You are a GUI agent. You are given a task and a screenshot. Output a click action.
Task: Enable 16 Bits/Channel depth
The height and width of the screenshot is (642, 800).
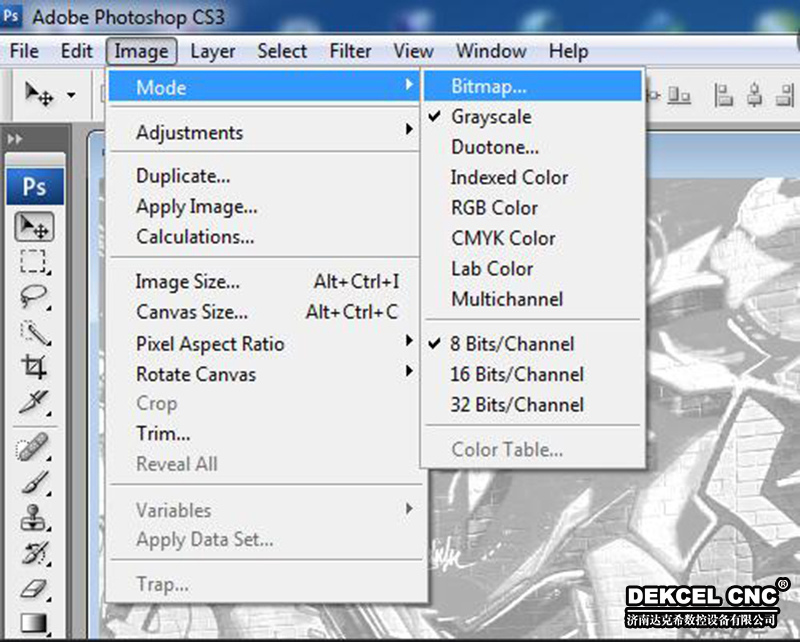[x=517, y=375]
